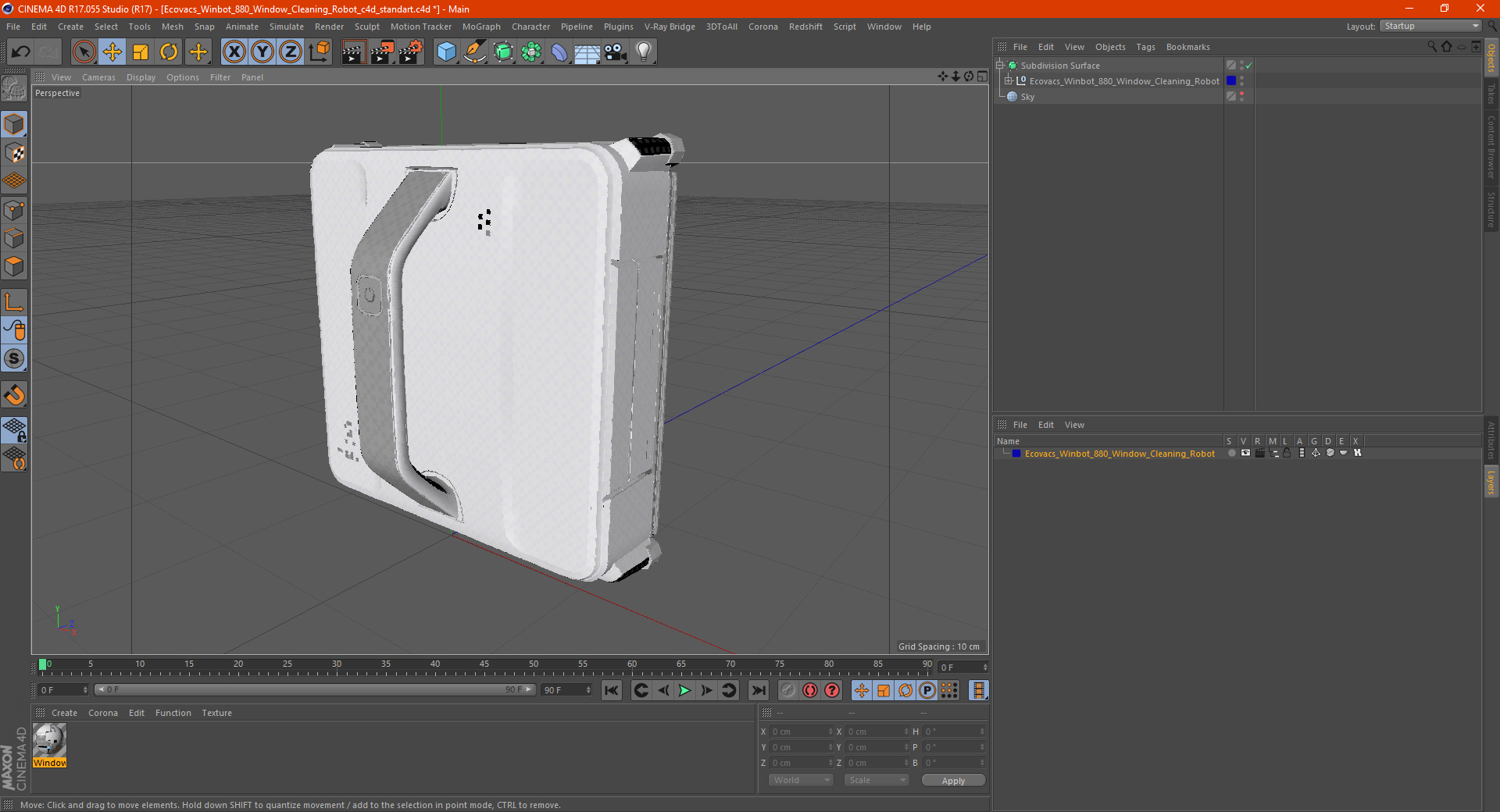
Task: Open Content Browser side tab
Action: (x=1491, y=147)
